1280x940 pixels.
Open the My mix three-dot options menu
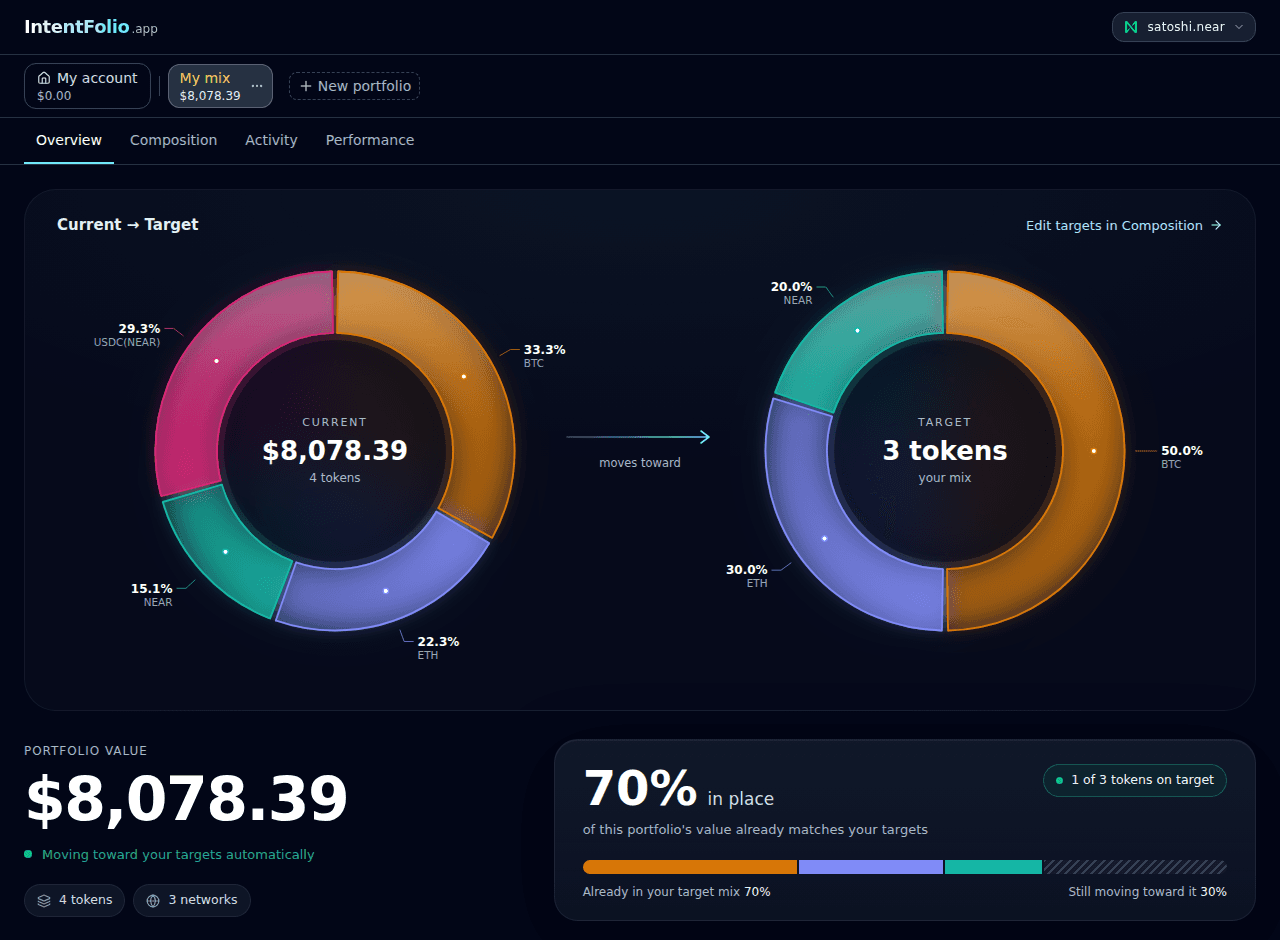257,86
